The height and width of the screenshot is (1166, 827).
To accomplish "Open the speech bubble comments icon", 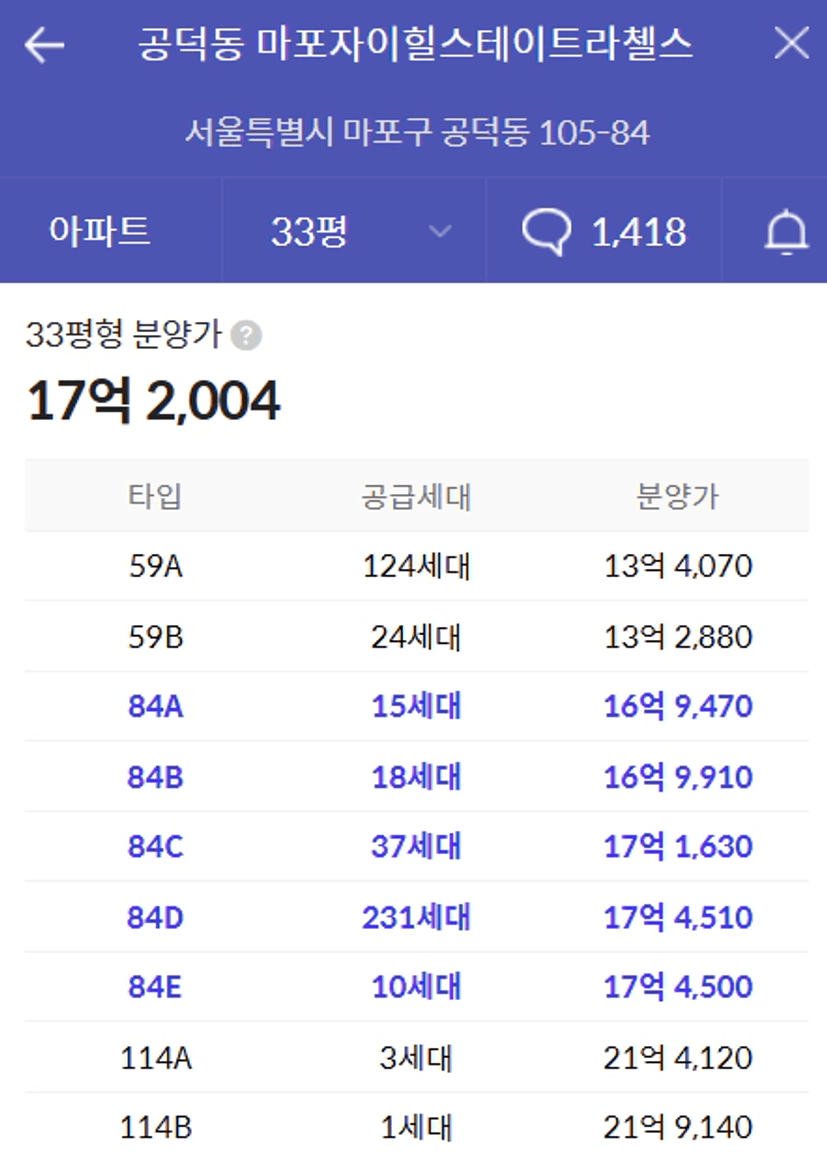I will point(547,232).
